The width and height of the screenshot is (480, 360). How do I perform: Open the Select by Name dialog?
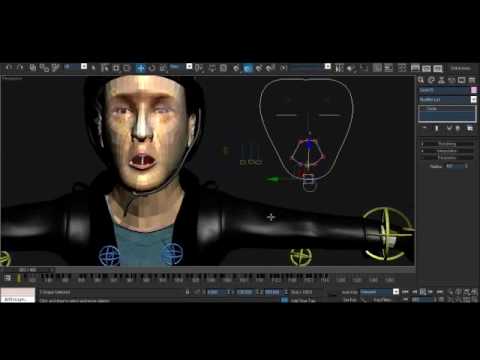click(x=105, y=68)
